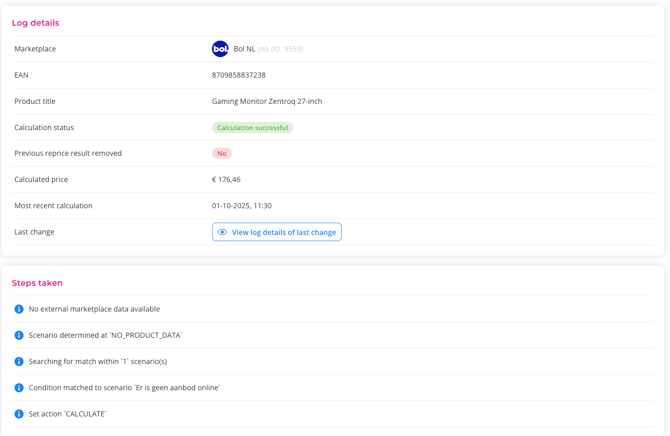
Task: Click info icon beside 'Scenario determined' step
Action: (x=19, y=335)
